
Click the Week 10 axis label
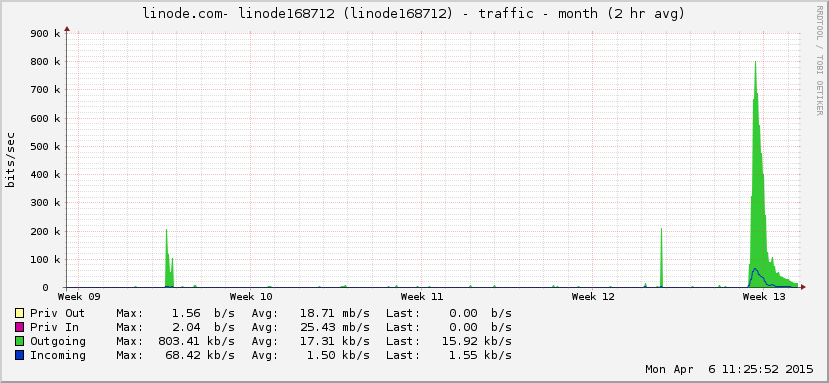251,297
